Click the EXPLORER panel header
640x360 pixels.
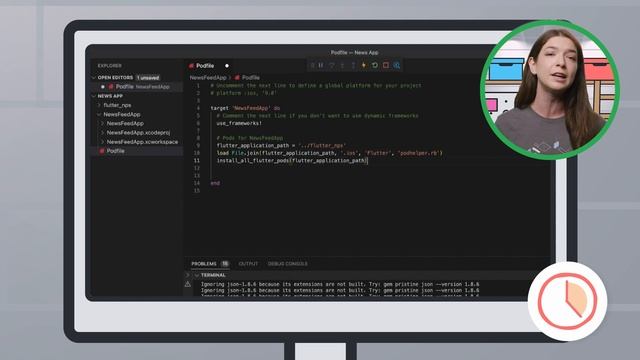[x=109, y=66]
